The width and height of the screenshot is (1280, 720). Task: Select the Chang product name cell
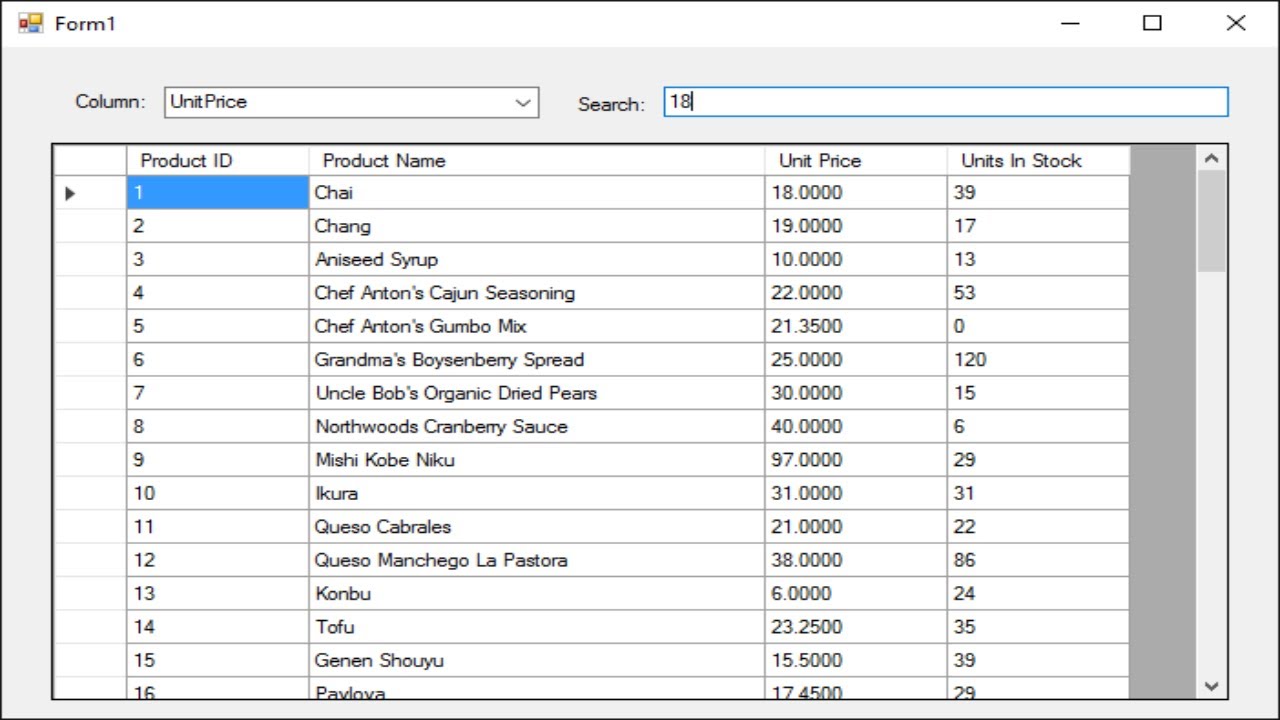point(537,226)
